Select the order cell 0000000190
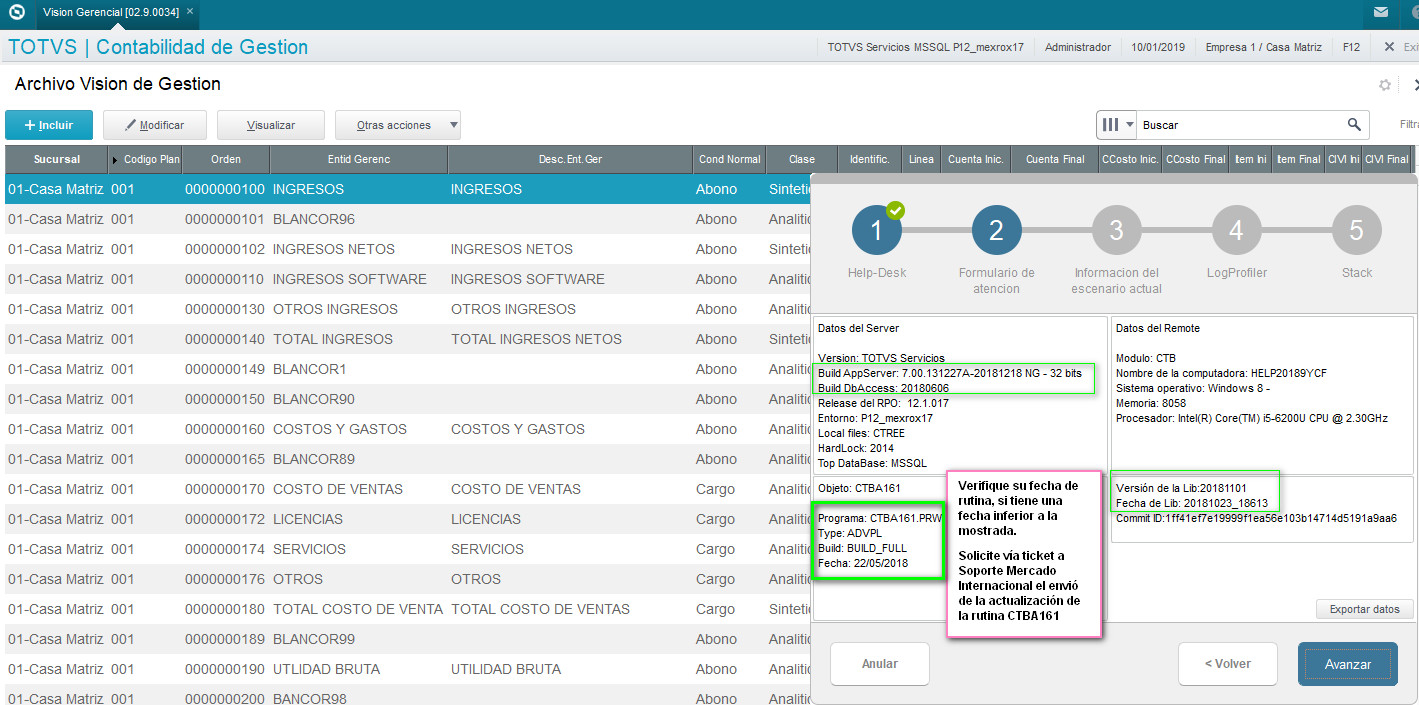Image resolution: width=1419 pixels, height=705 pixels. point(226,669)
